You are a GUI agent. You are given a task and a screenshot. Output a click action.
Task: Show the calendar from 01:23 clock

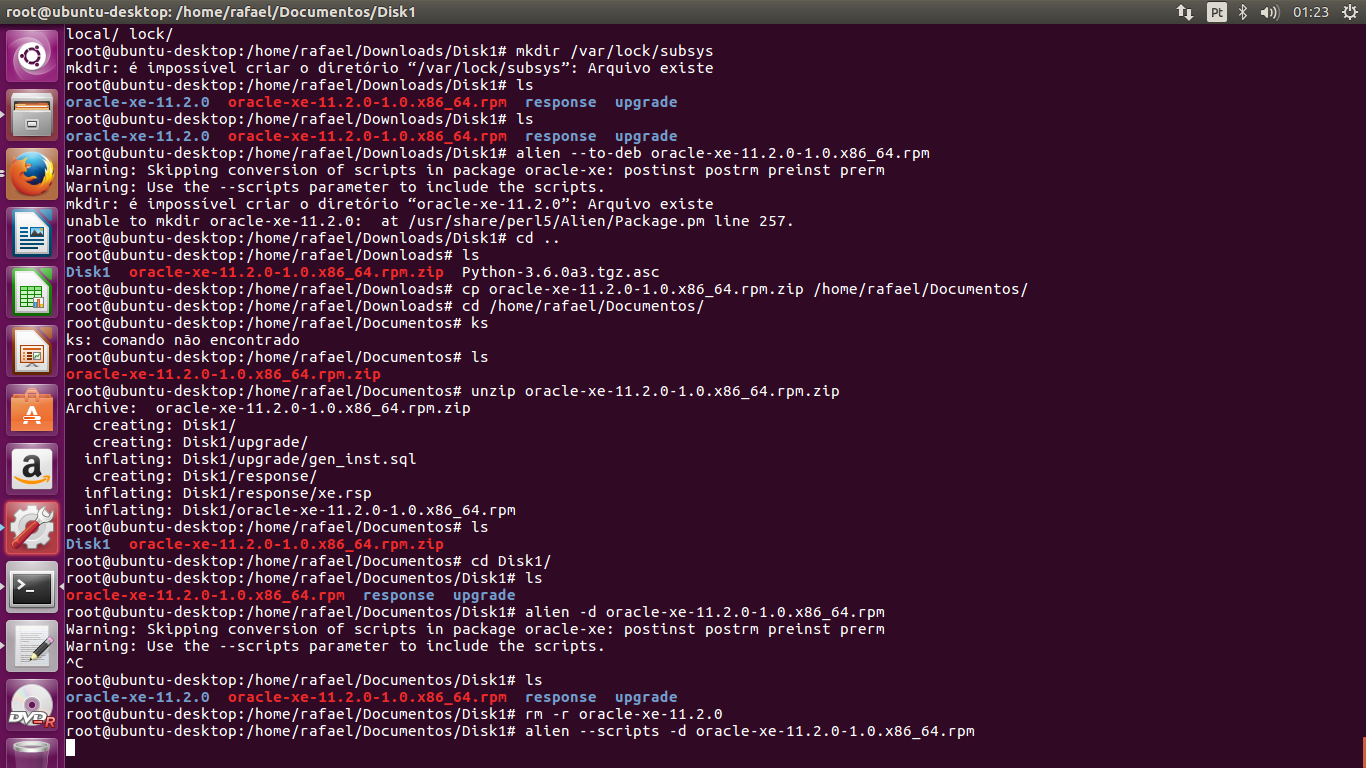coord(1310,12)
